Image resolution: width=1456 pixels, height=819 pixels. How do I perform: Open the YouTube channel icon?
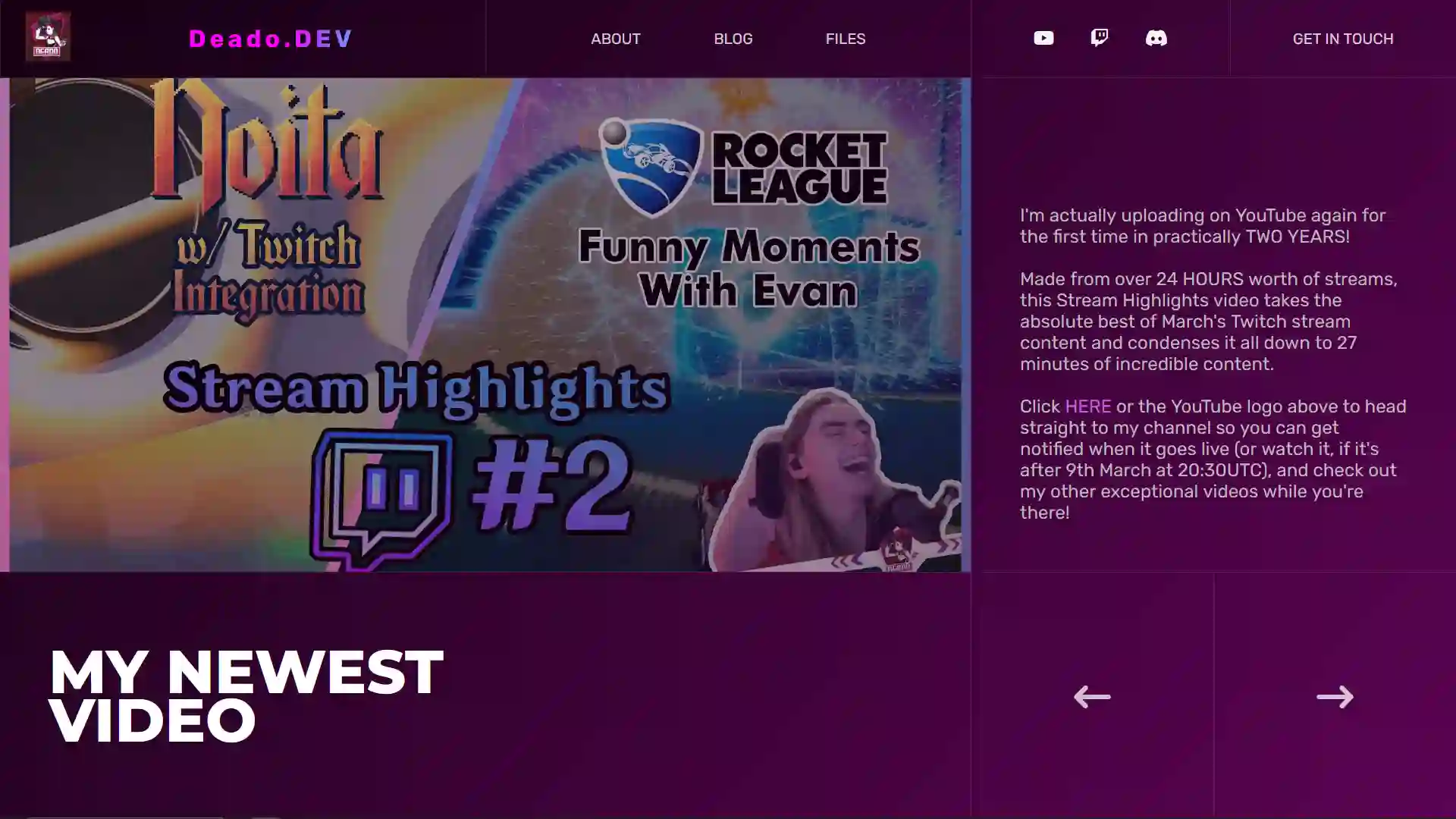coord(1043,38)
